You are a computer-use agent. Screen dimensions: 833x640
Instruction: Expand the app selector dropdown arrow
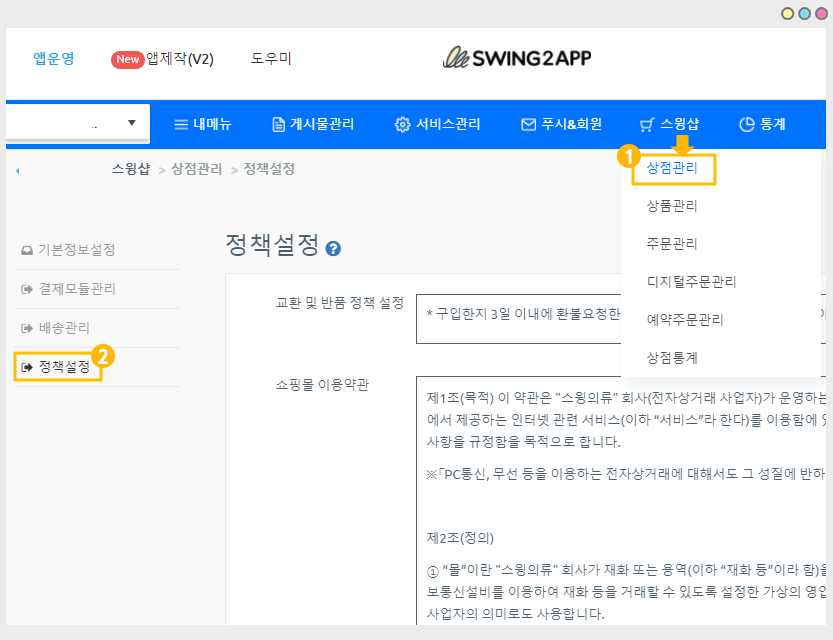click(132, 123)
